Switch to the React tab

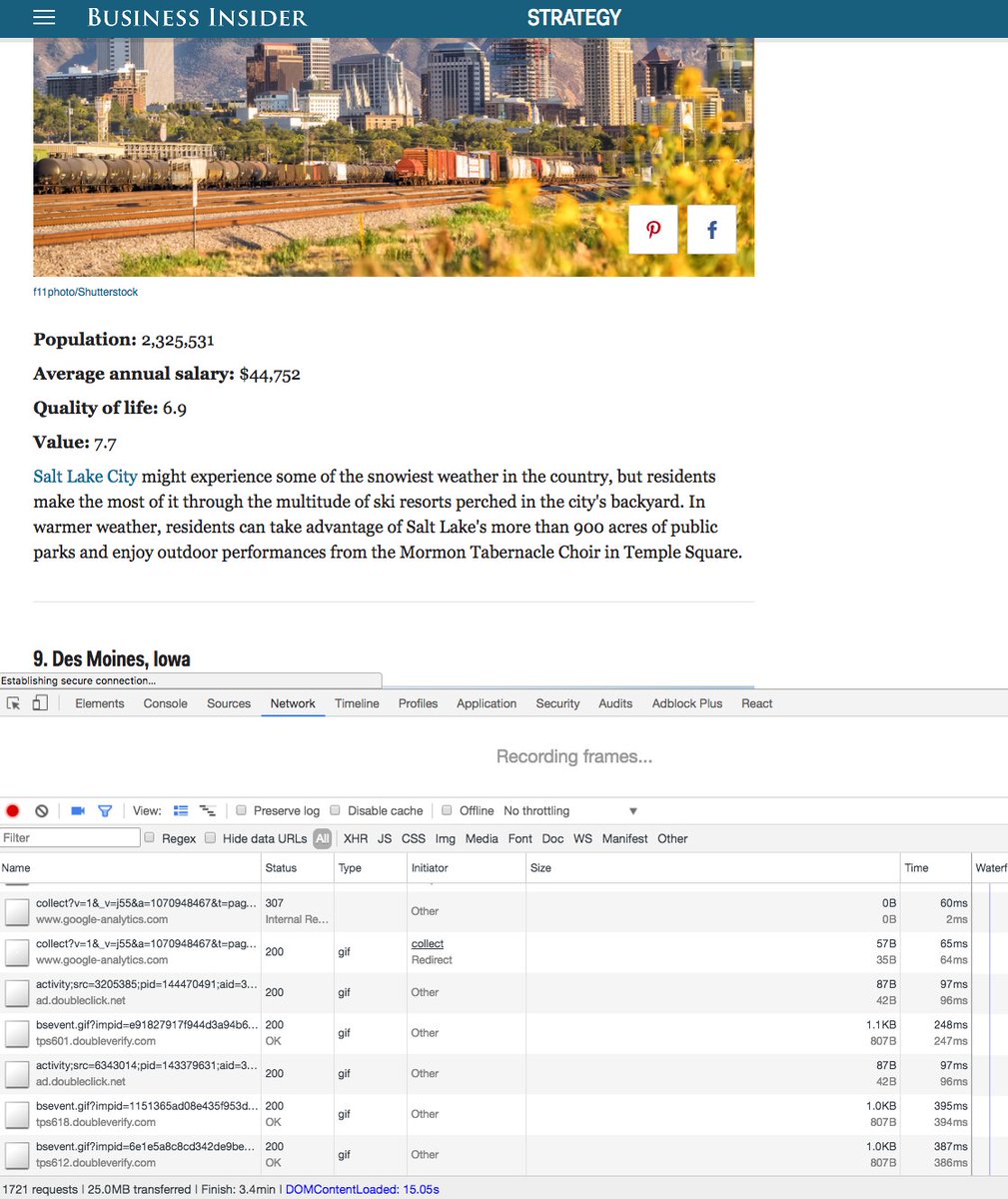pyautogui.click(x=757, y=703)
